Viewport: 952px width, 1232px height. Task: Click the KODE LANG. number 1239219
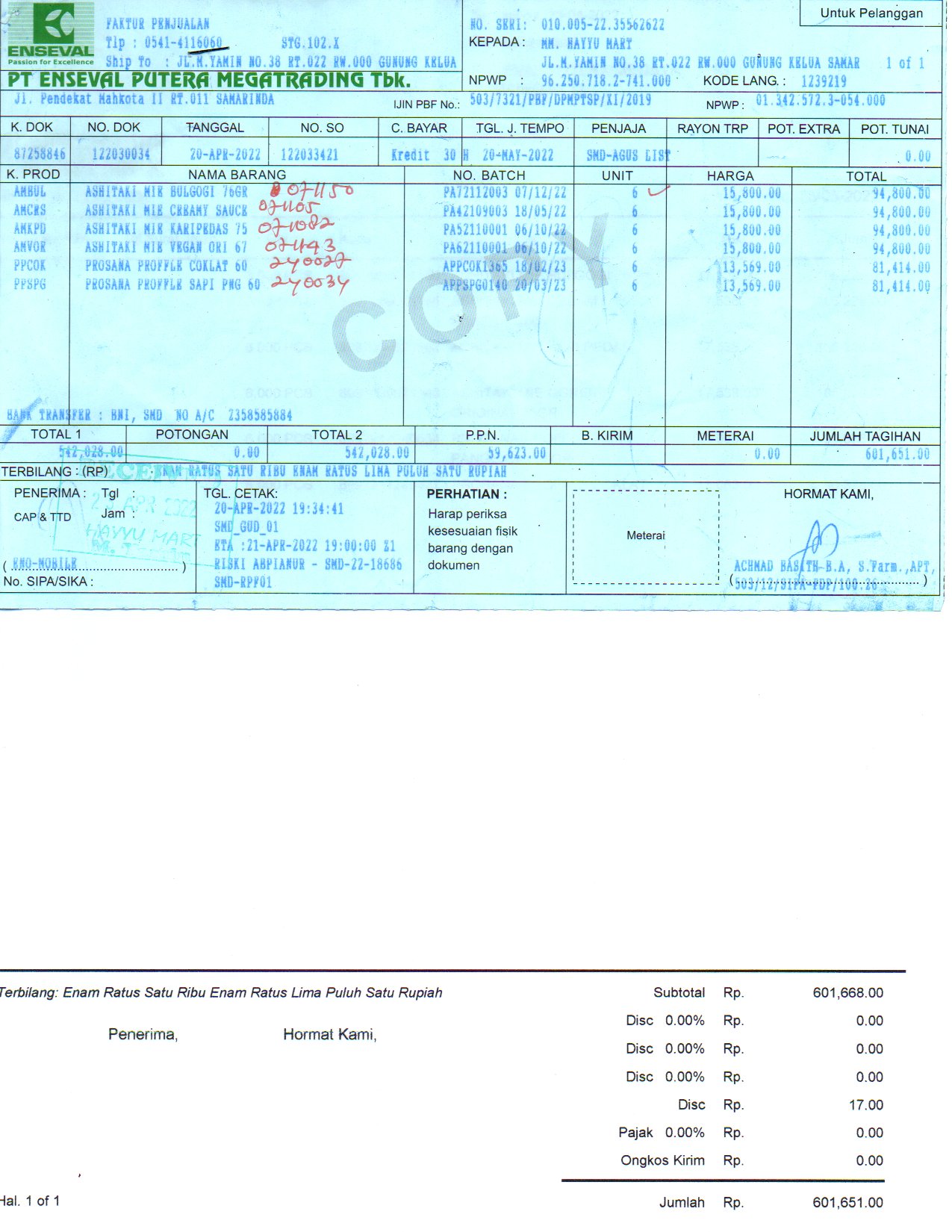[824, 81]
